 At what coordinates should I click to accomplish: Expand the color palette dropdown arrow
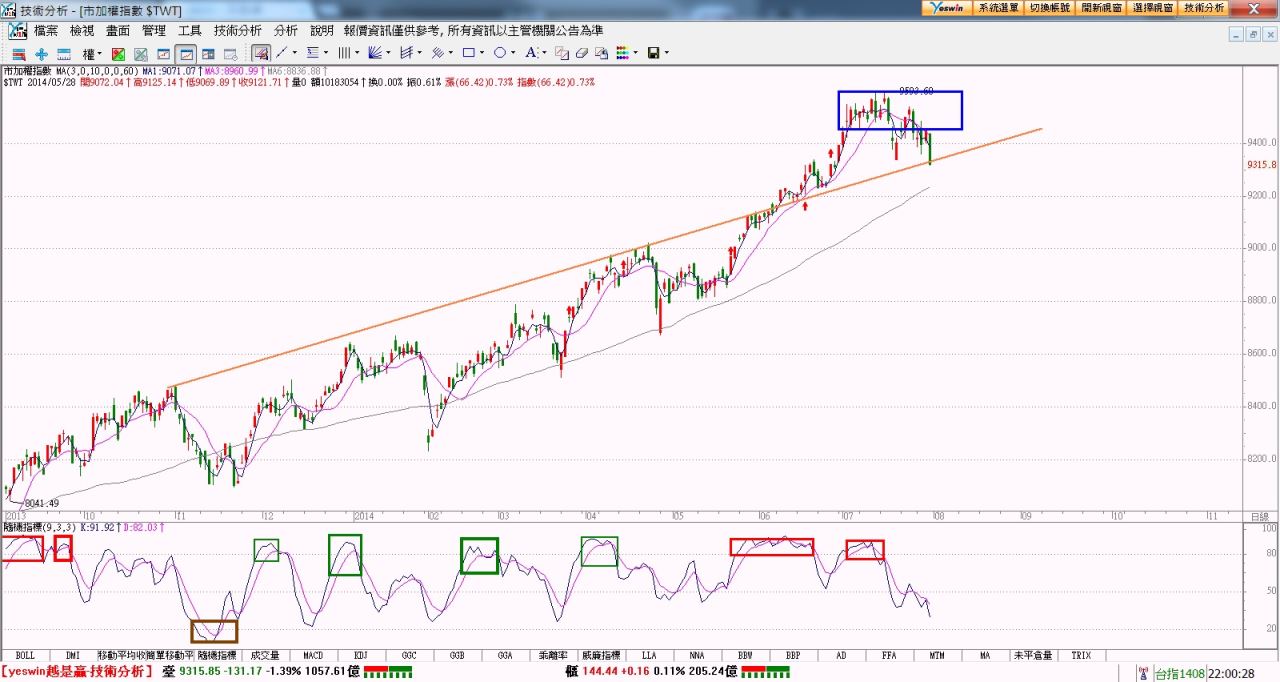coord(636,53)
